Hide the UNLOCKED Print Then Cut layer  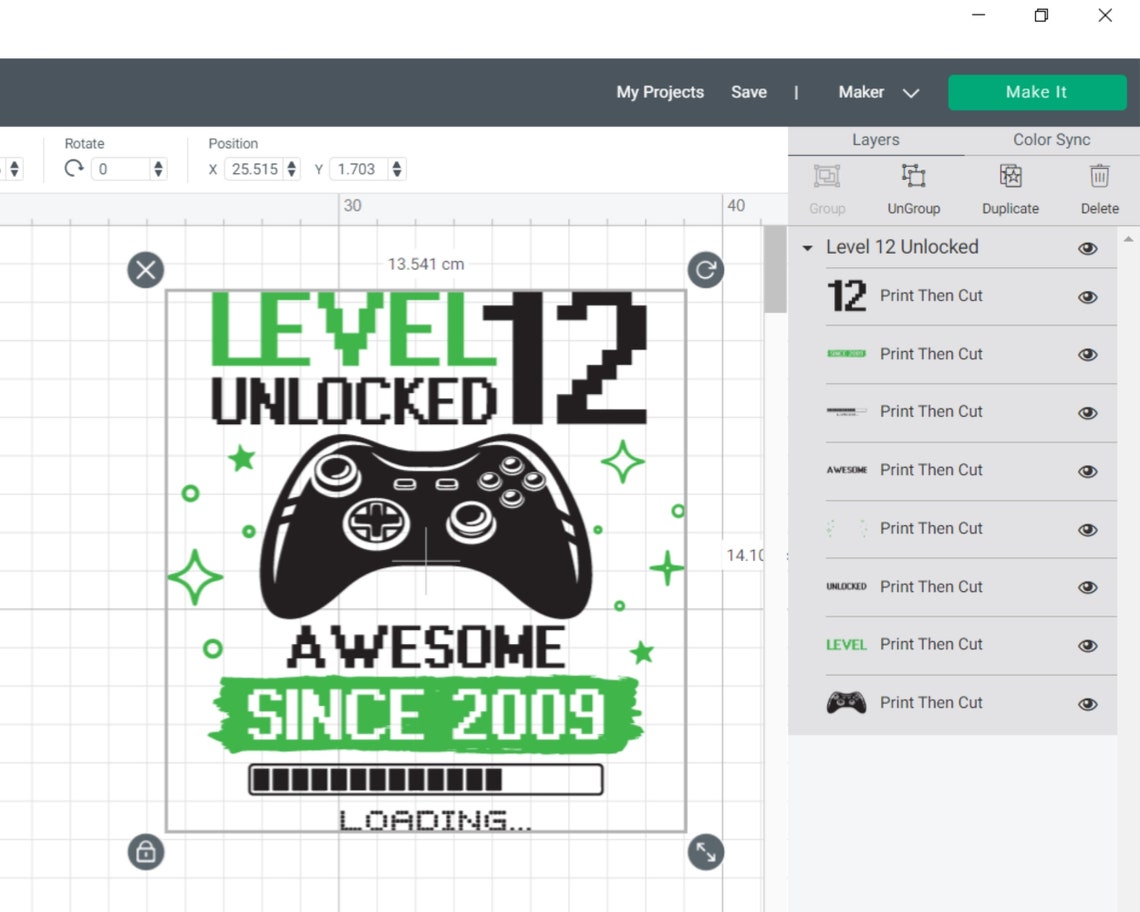[x=1087, y=587]
